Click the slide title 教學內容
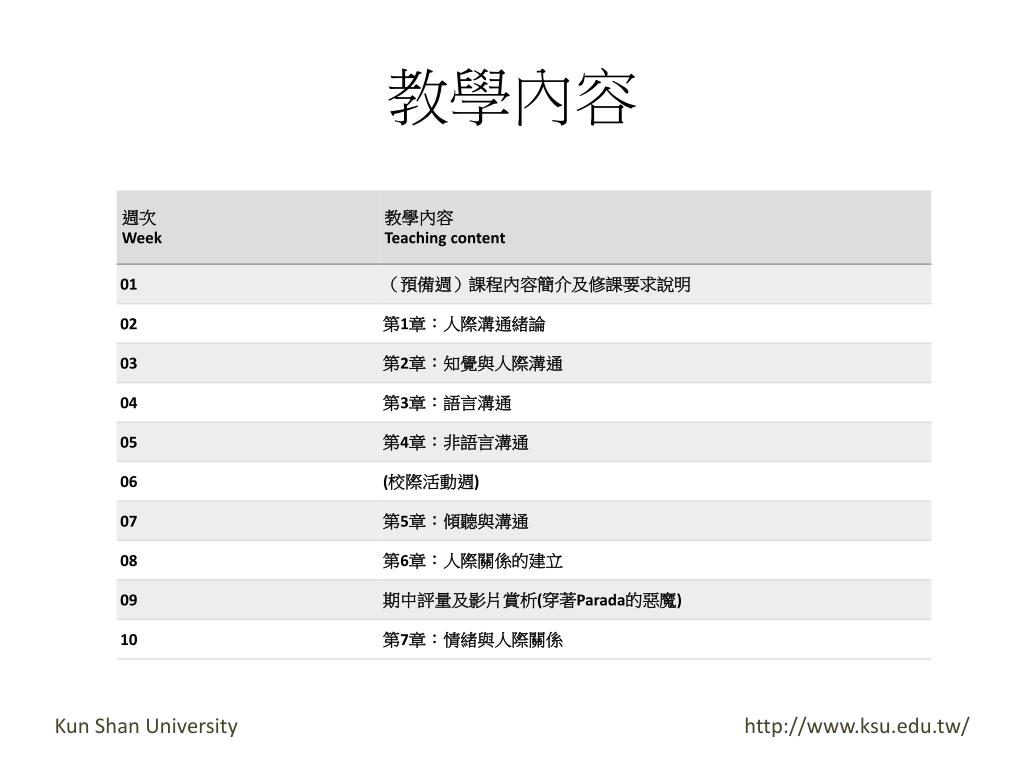 click(511, 98)
